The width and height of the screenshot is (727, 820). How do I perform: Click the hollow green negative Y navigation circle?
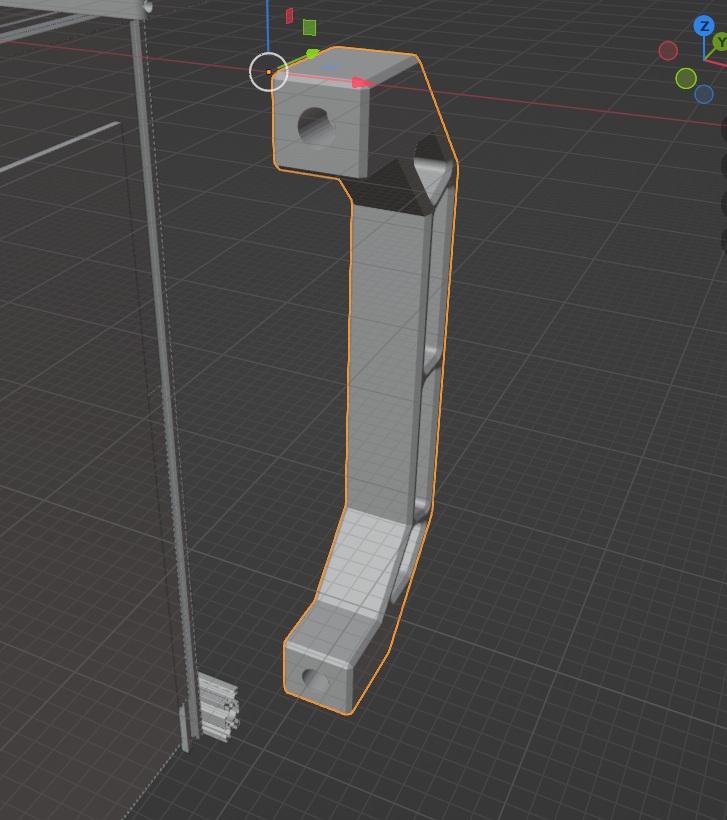[x=686, y=78]
